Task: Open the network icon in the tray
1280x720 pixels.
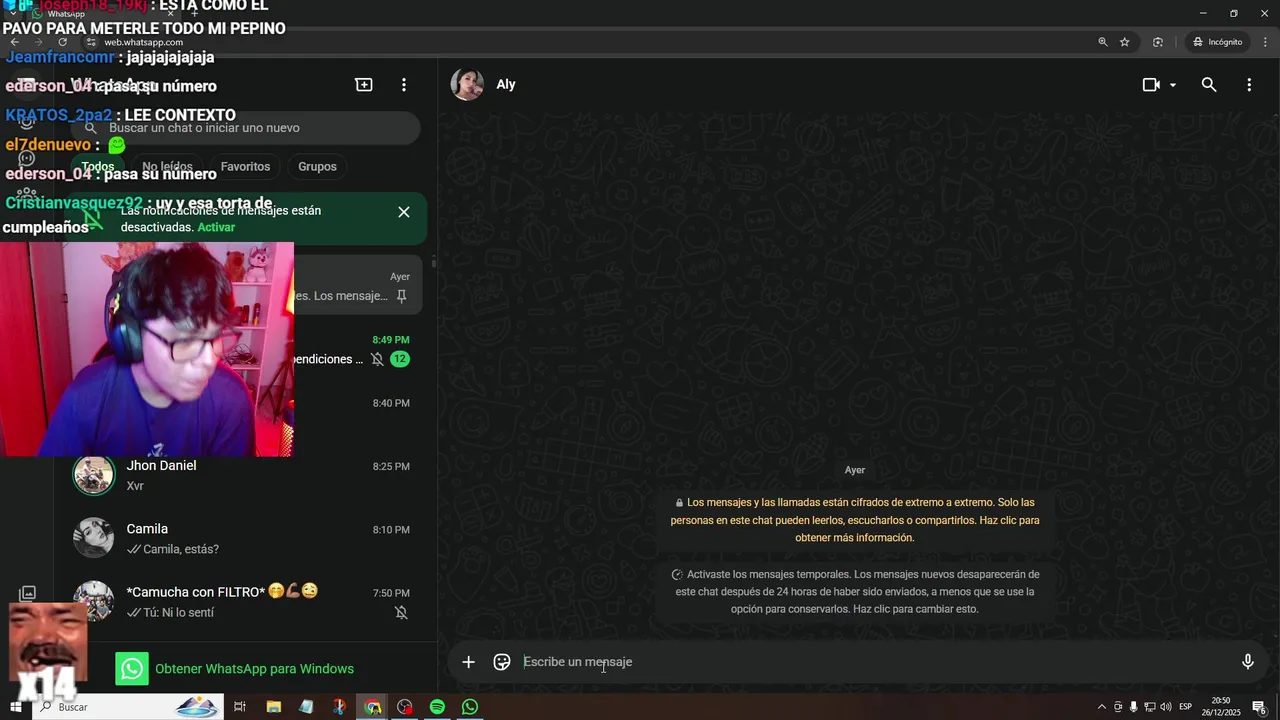Action: coord(1149,707)
